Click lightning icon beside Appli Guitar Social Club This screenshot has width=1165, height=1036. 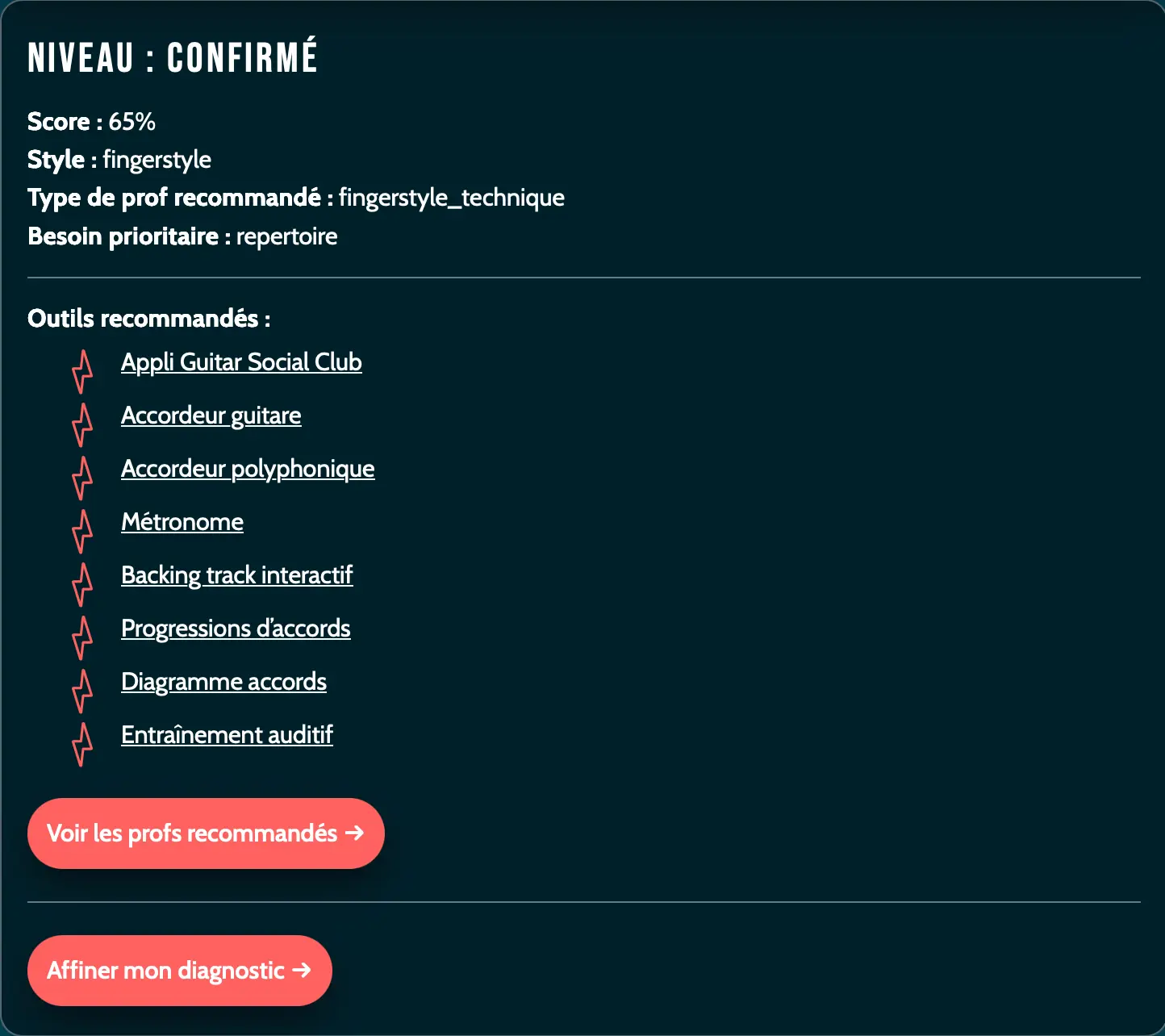click(82, 371)
